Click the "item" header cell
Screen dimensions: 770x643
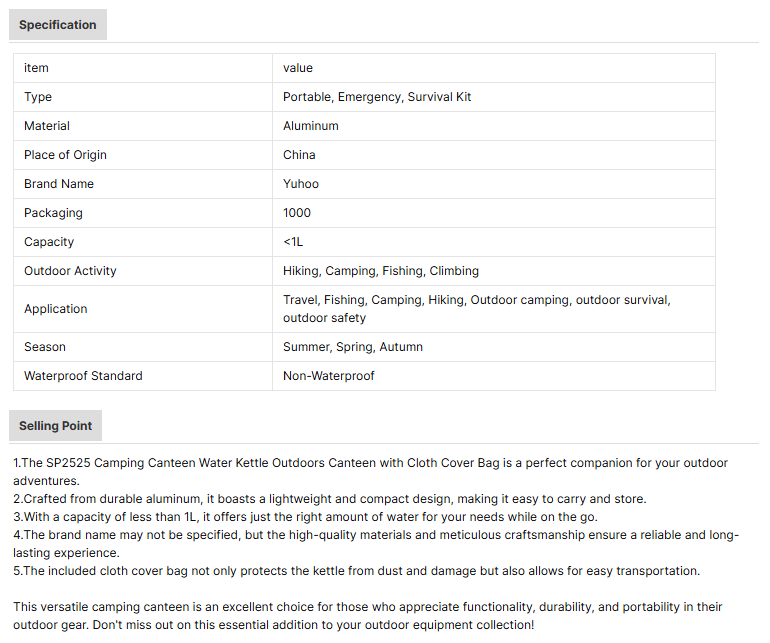point(37,68)
